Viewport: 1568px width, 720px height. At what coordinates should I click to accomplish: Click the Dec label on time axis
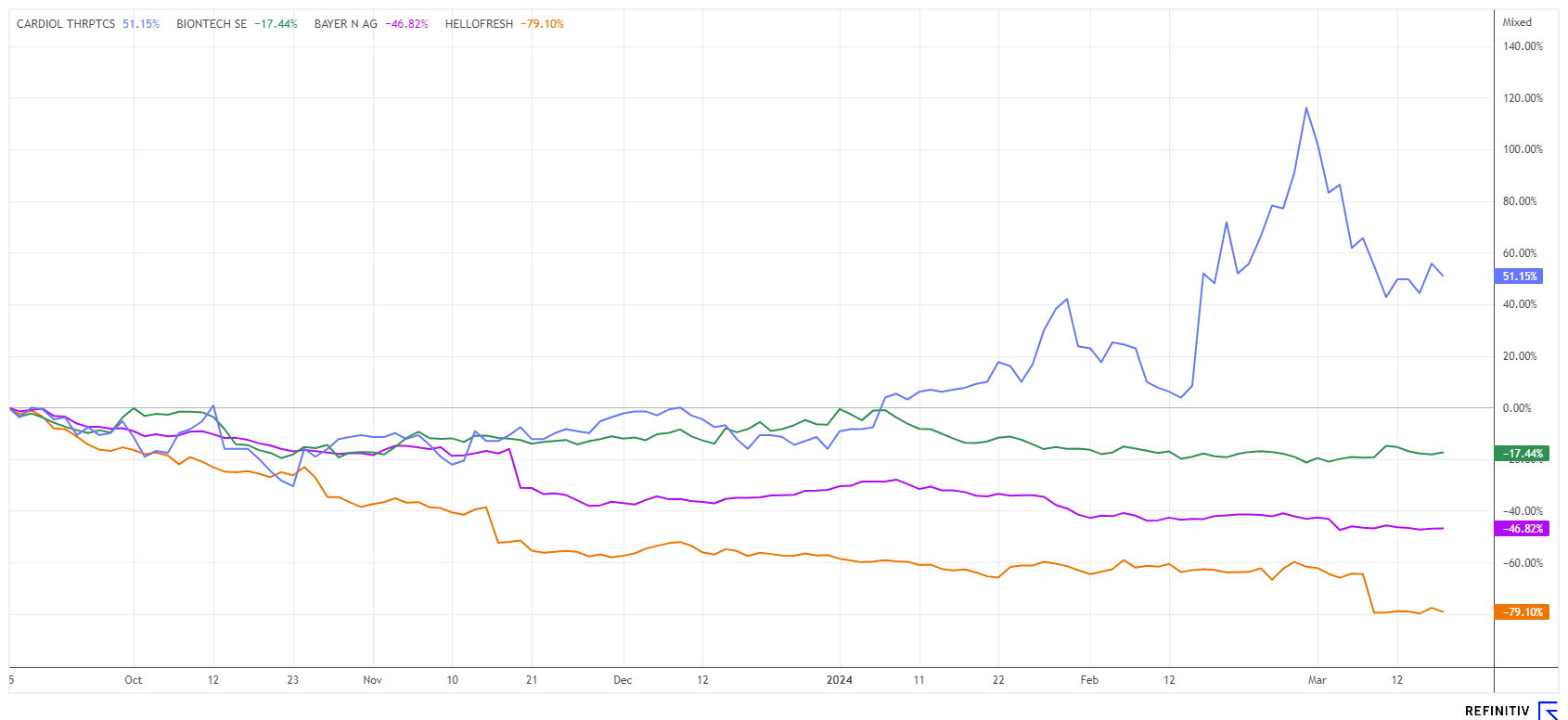pyautogui.click(x=623, y=680)
